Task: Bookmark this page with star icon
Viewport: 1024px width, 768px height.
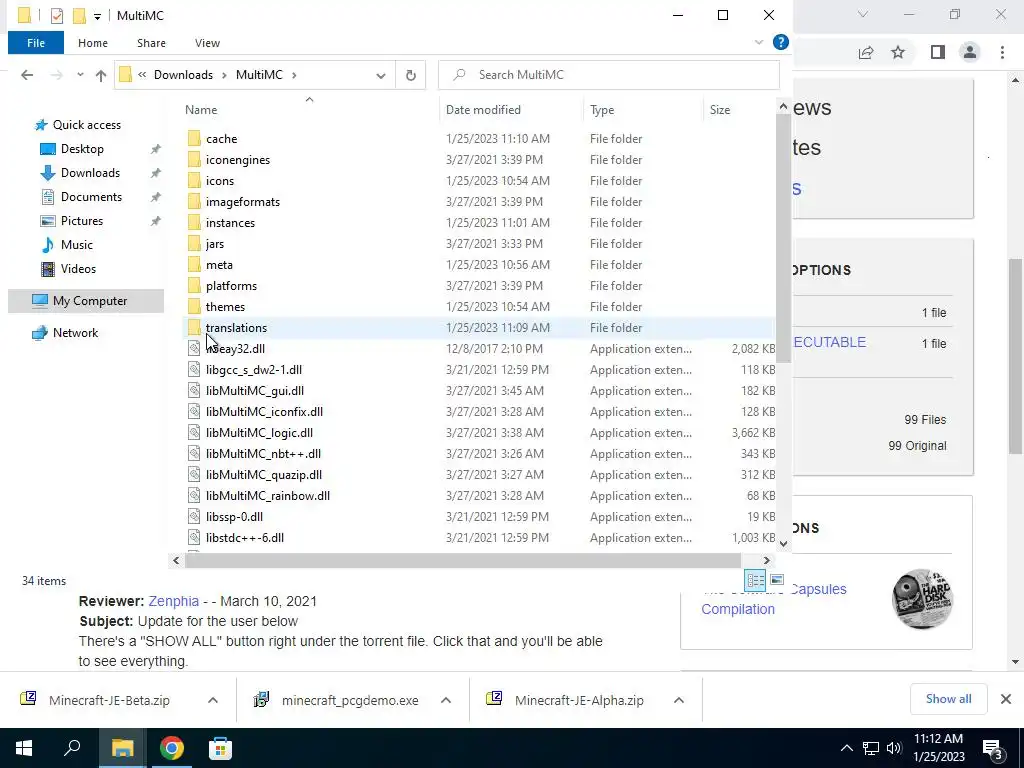Action: (x=898, y=52)
